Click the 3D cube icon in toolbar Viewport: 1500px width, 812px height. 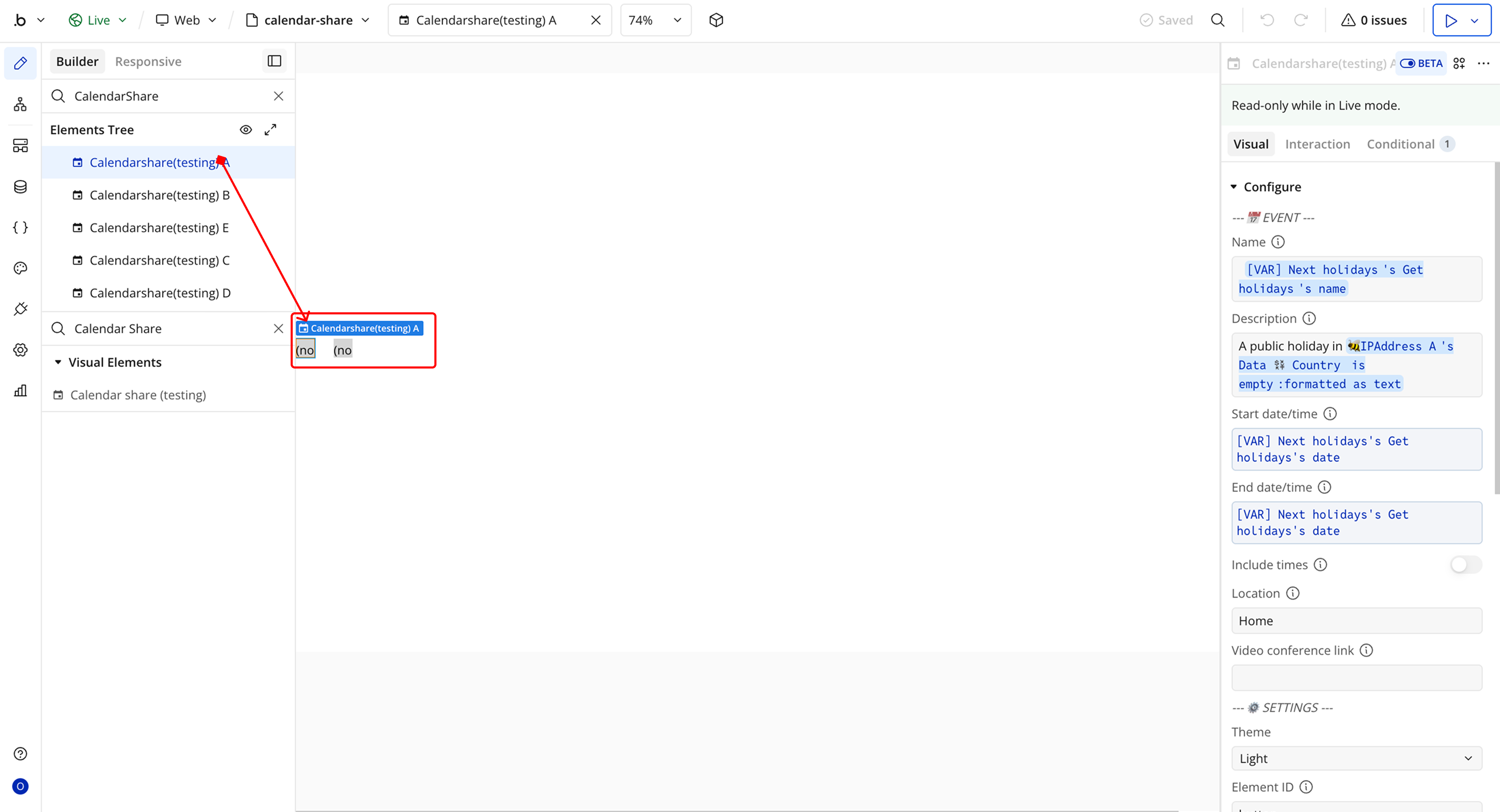716,20
